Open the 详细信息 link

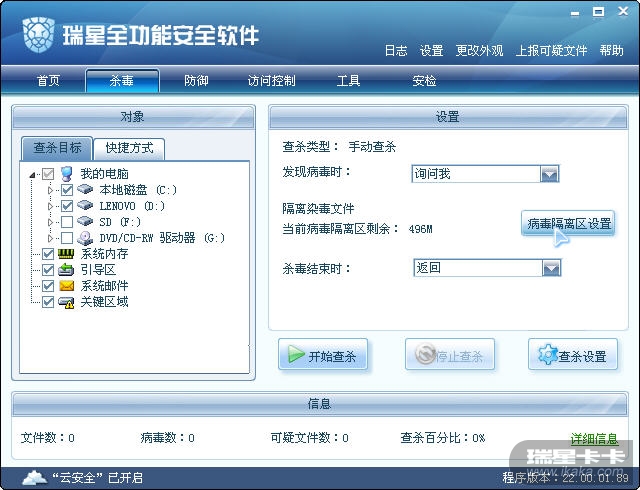pyautogui.click(x=594, y=439)
